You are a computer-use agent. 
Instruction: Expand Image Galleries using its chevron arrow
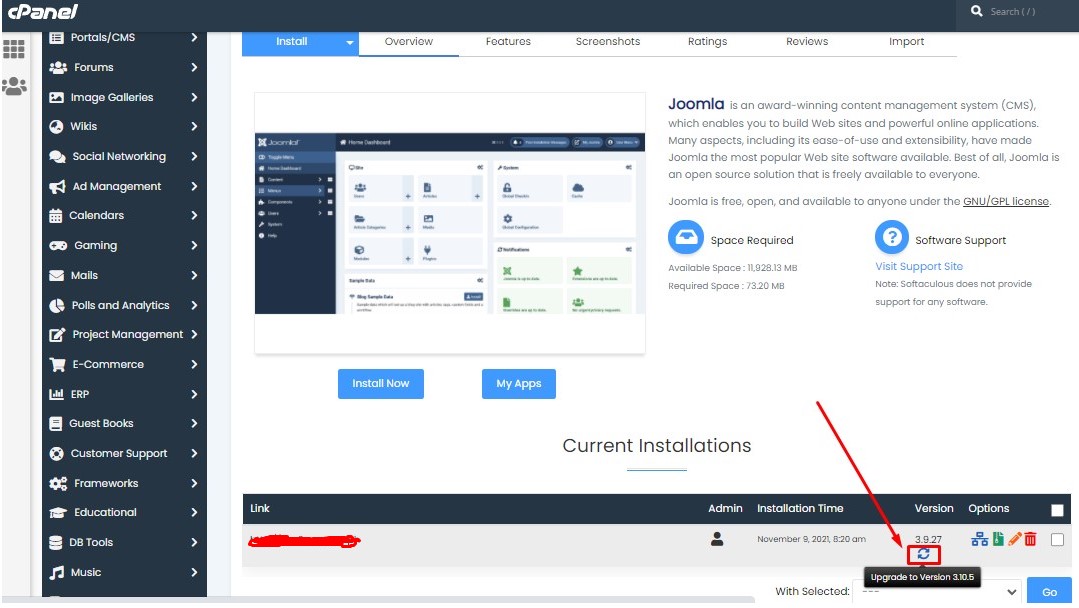pyautogui.click(x=194, y=97)
